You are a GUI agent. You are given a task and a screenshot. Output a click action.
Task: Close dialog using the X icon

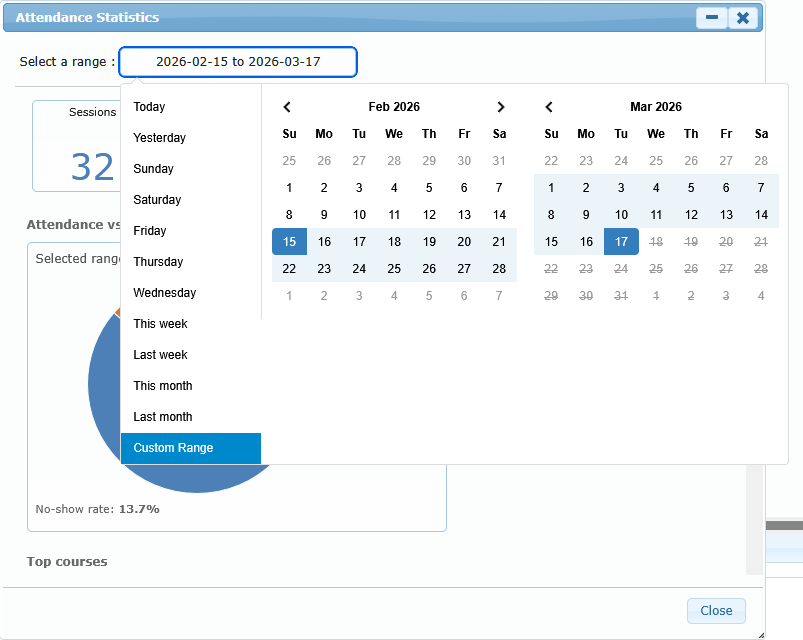tap(742, 18)
